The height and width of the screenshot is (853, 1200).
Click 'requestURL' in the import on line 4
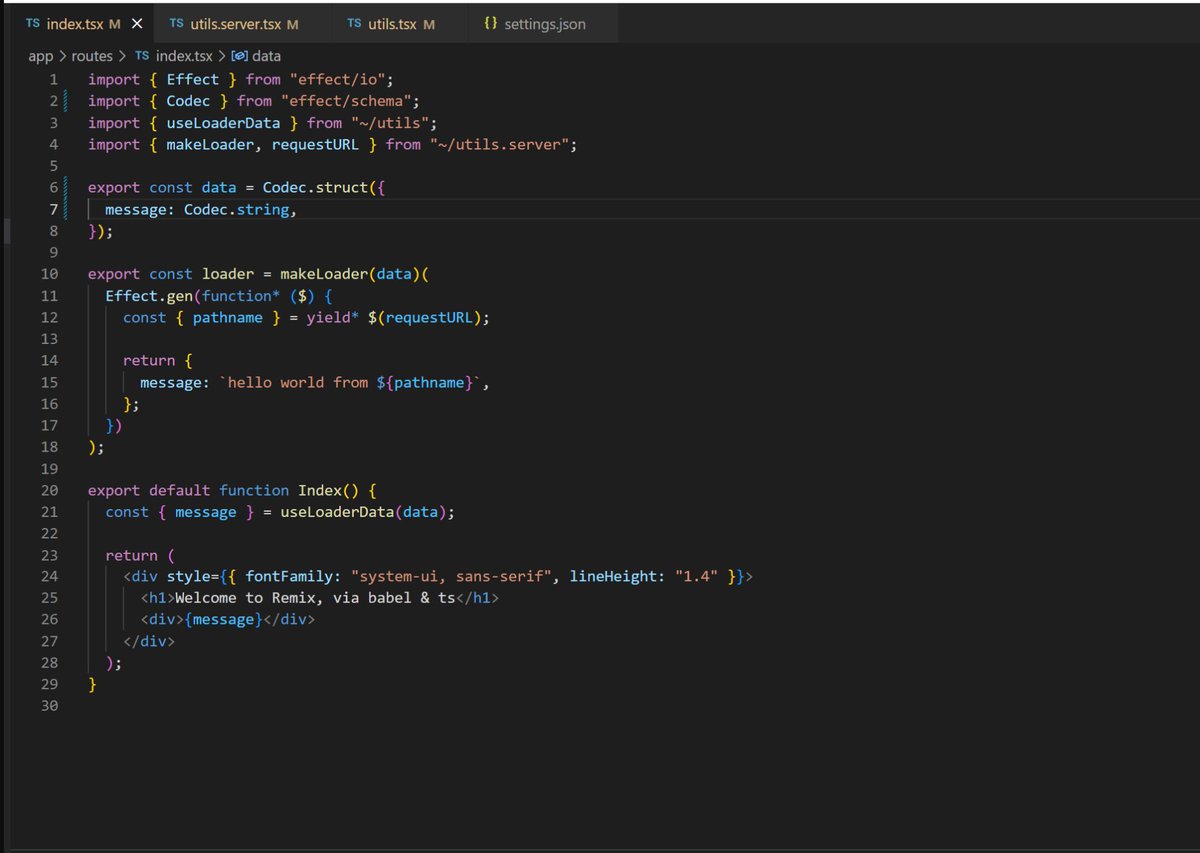tap(315, 145)
